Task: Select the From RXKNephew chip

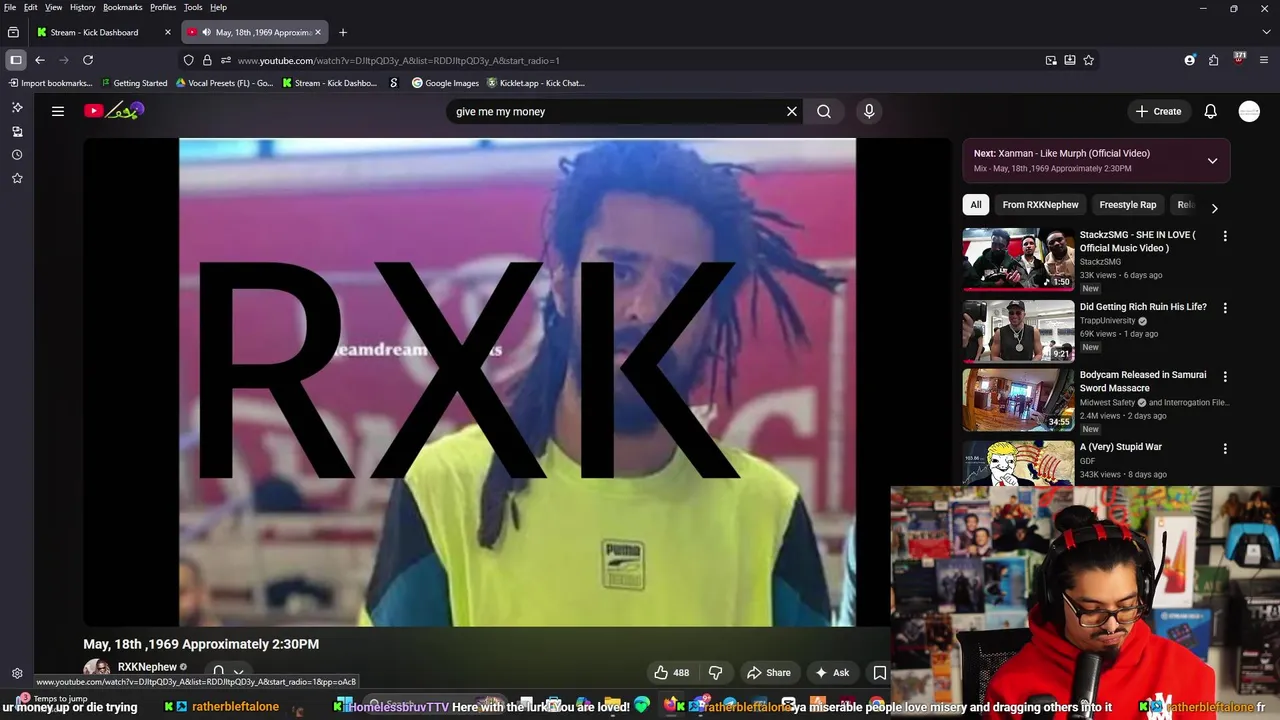Action: pyautogui.click(x=1040, y=205)
